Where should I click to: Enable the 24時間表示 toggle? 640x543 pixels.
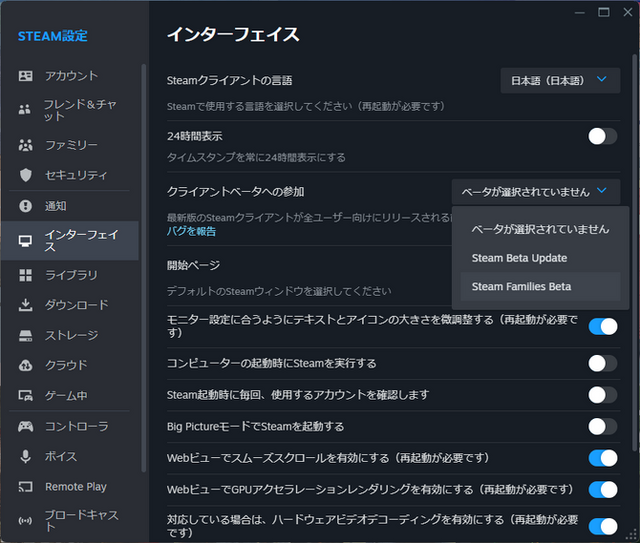pos(602,136)
